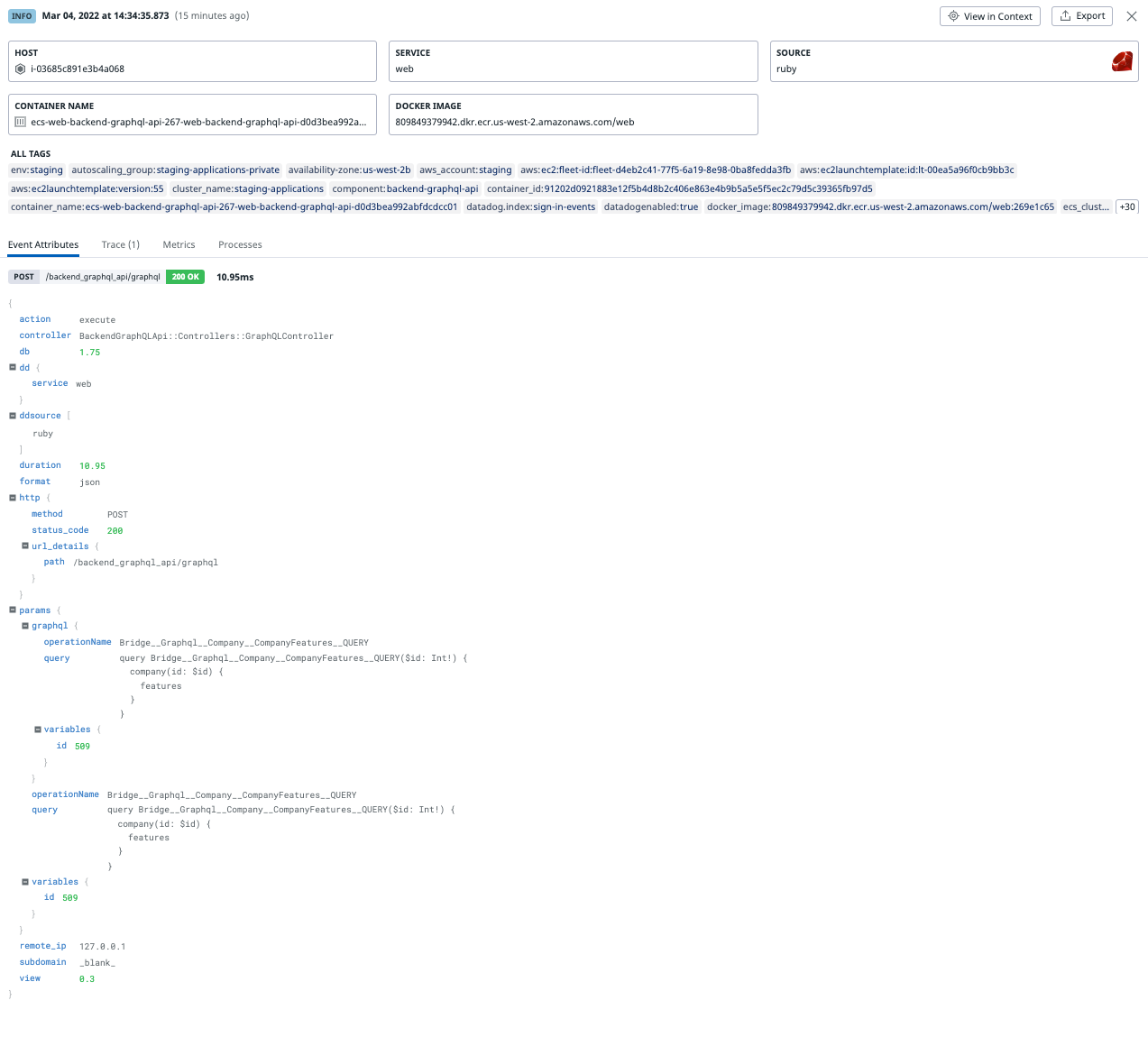
Task: Click the View in Context button
Action: coord(989,15)
